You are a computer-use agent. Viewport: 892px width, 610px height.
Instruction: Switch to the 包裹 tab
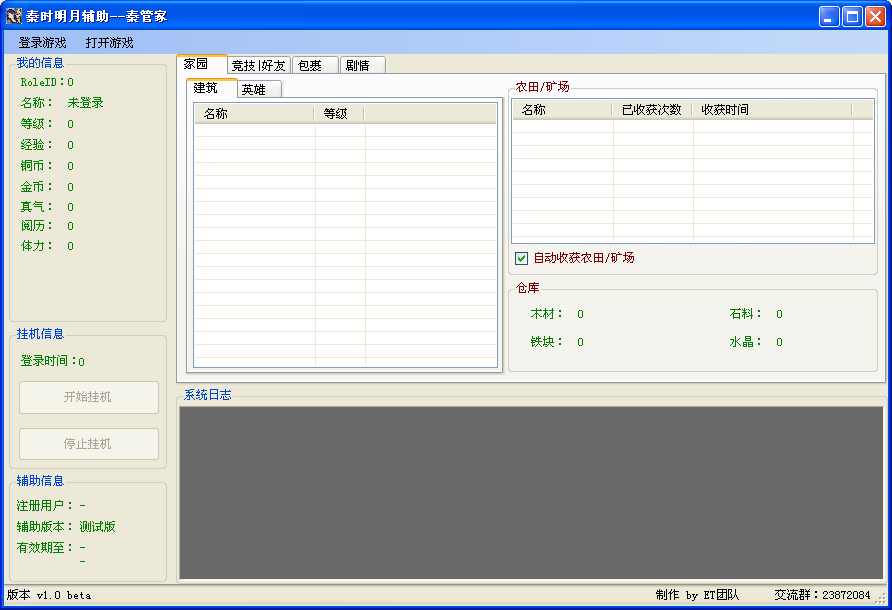click(315, 65)
